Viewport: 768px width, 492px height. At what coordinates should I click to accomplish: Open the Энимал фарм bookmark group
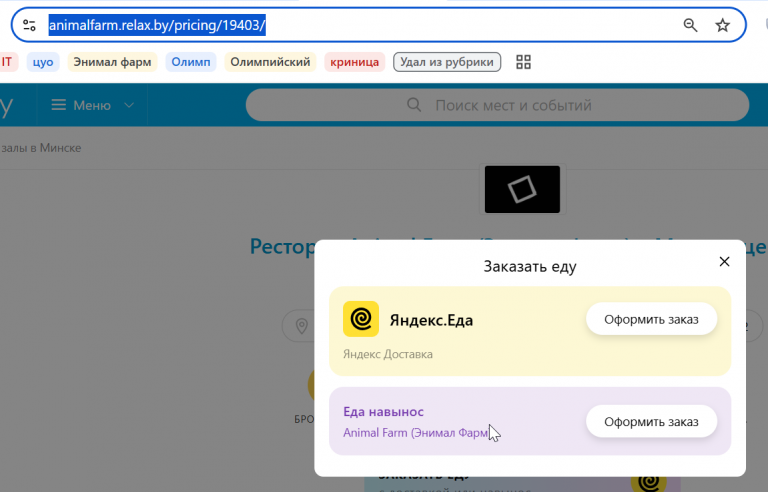click(112, 62)
